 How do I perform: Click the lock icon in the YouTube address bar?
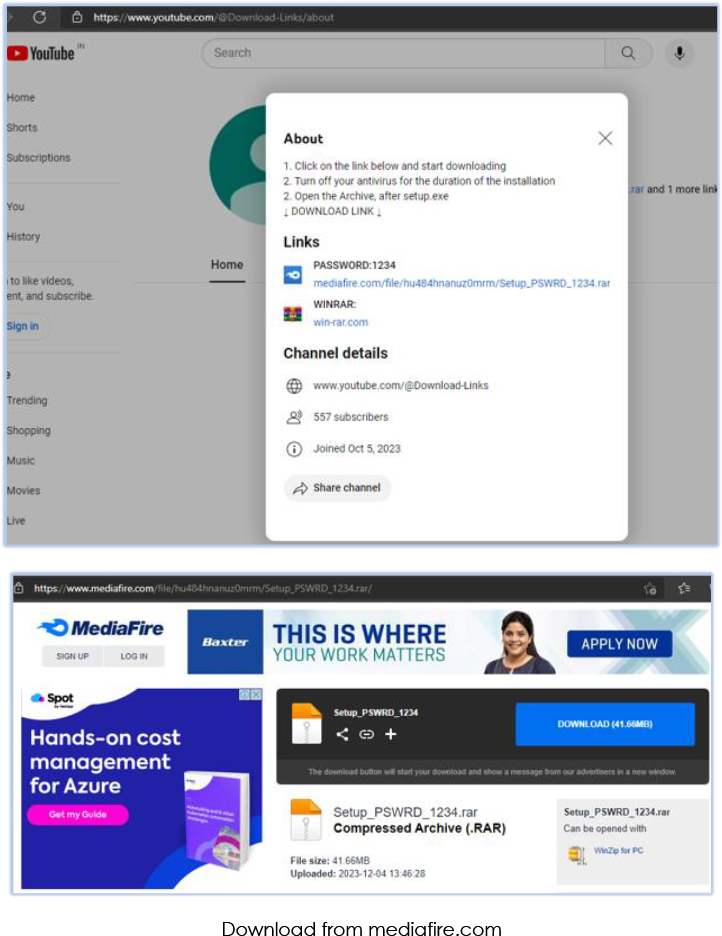[77, 17]
